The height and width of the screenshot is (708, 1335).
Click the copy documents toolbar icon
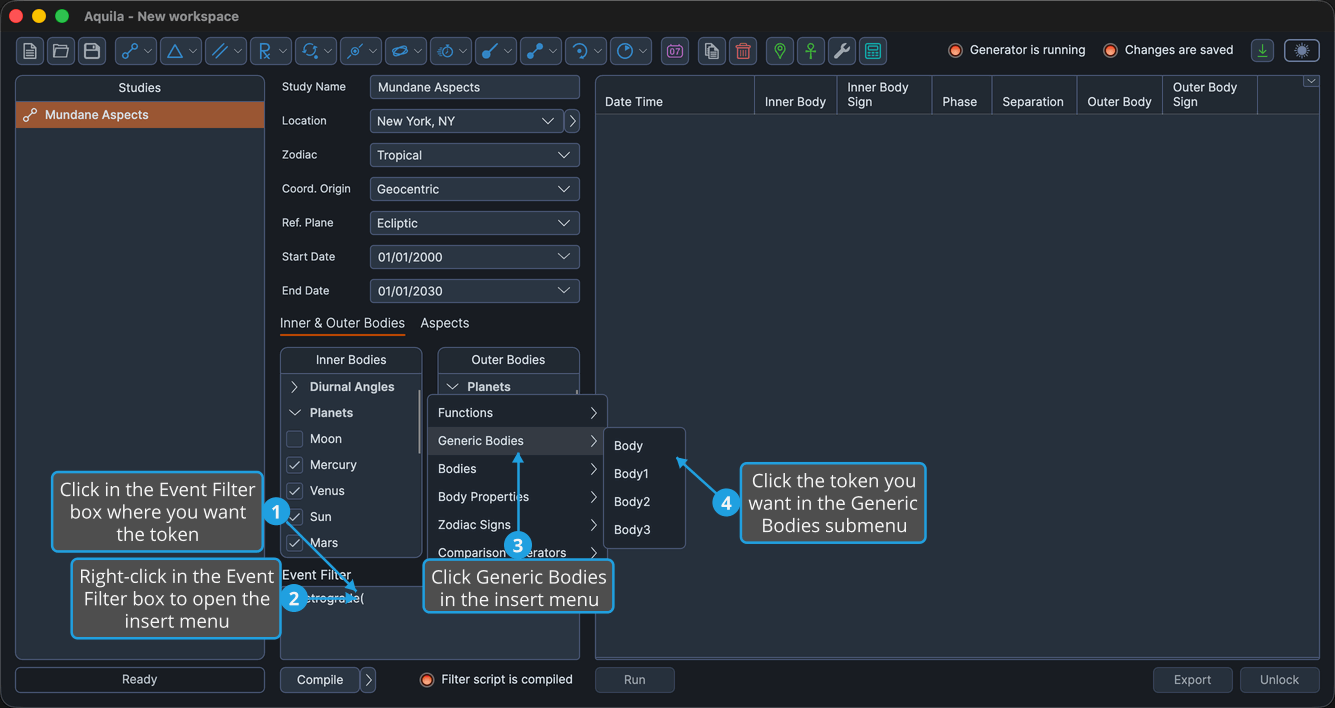coord(711,51)
